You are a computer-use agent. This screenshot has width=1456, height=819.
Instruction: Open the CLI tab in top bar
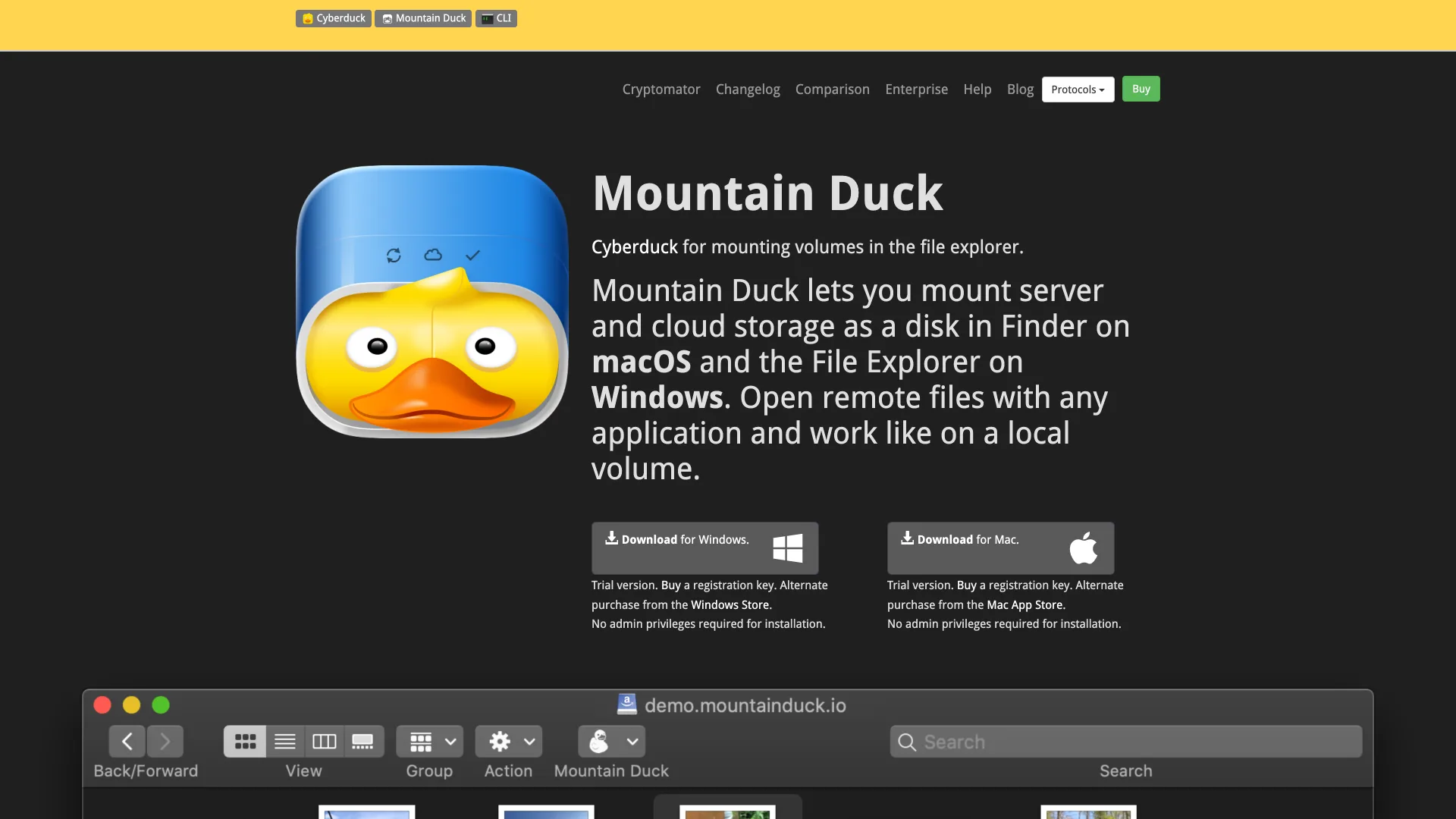click(496, 18)
